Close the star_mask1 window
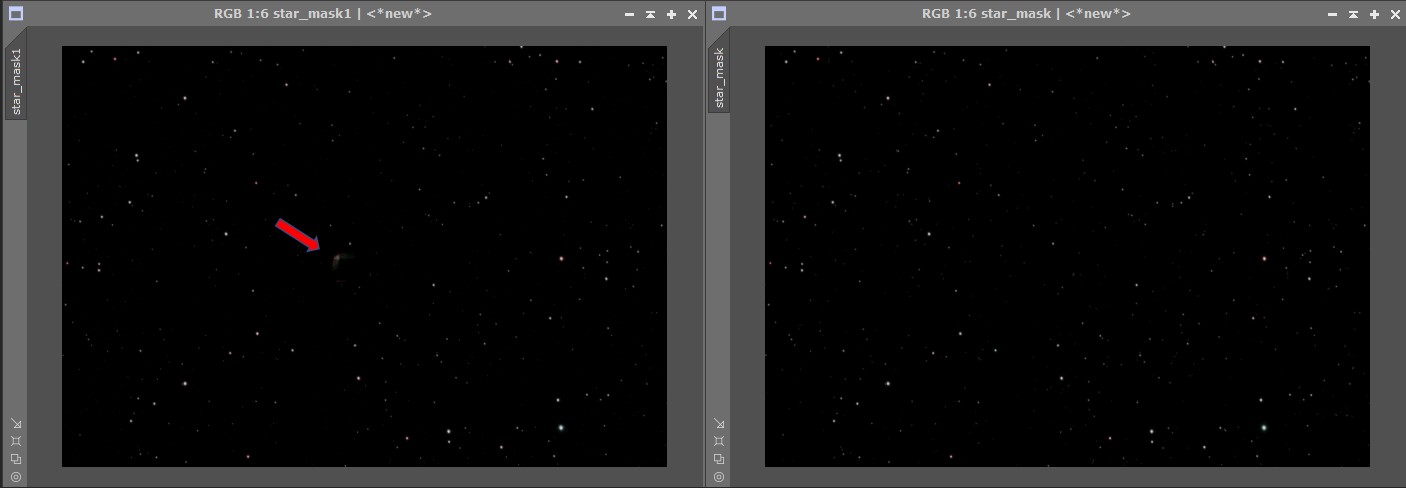 (x=693, y=14)
